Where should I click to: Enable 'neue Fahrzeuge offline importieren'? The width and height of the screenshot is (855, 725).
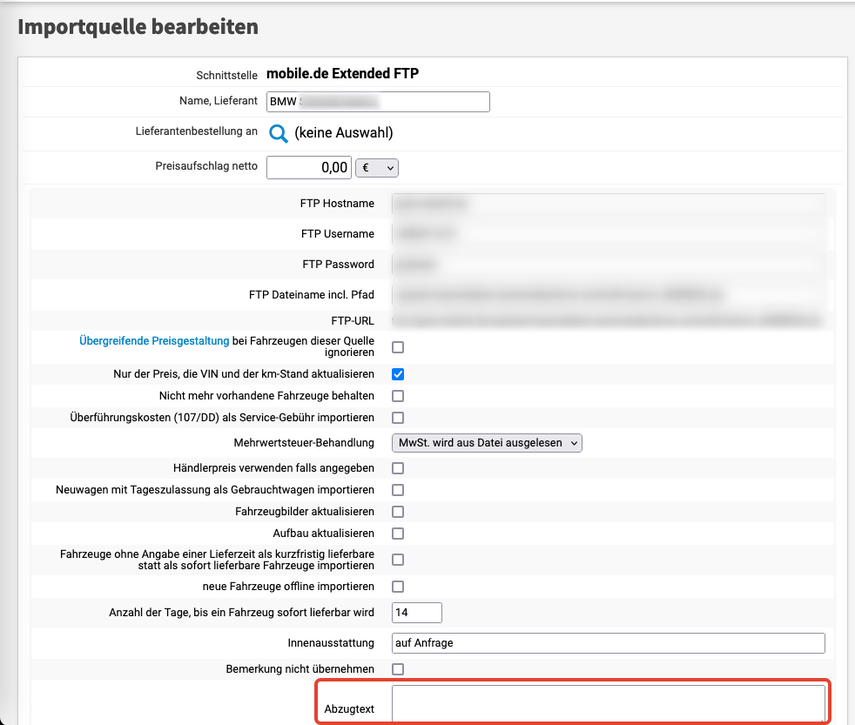[397, 586]
